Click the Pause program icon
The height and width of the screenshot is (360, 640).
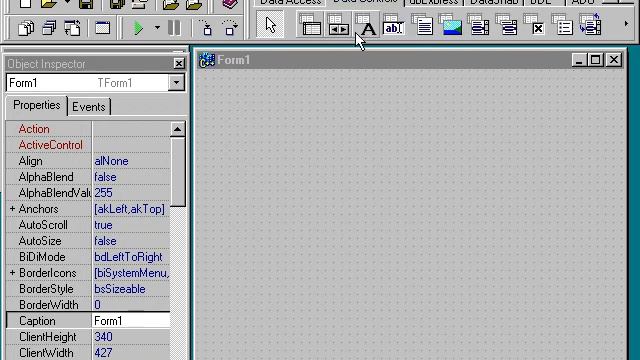pyautogui.click(x=174, y=28)
